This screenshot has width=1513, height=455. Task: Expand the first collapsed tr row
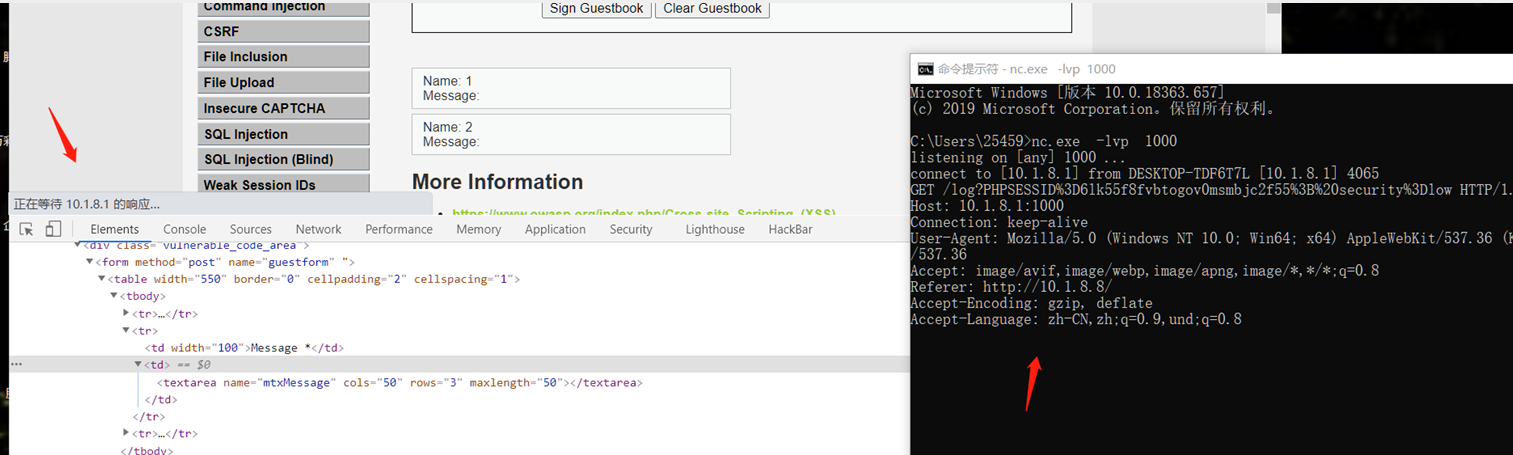(x=127, y=313)
